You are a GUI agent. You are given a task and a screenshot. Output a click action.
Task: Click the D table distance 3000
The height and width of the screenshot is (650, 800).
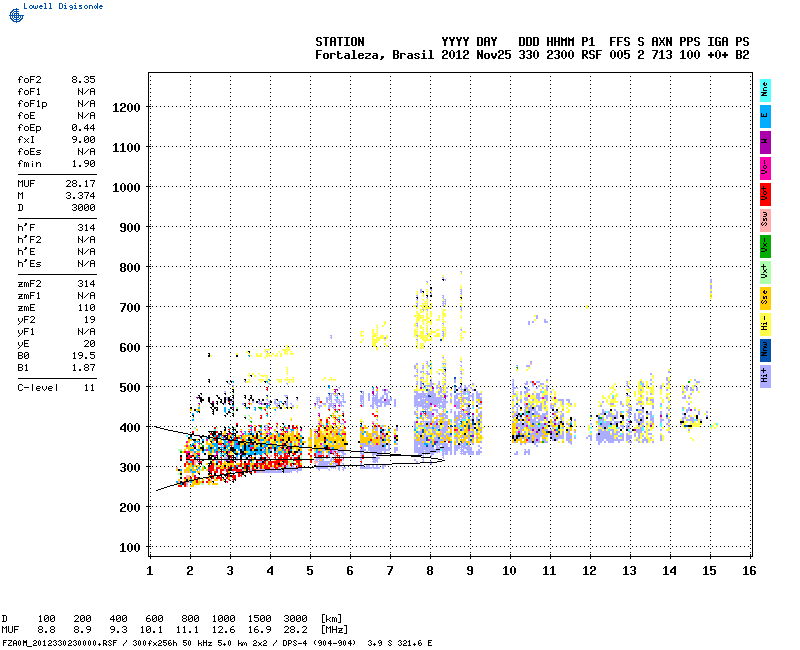point(295,619)
